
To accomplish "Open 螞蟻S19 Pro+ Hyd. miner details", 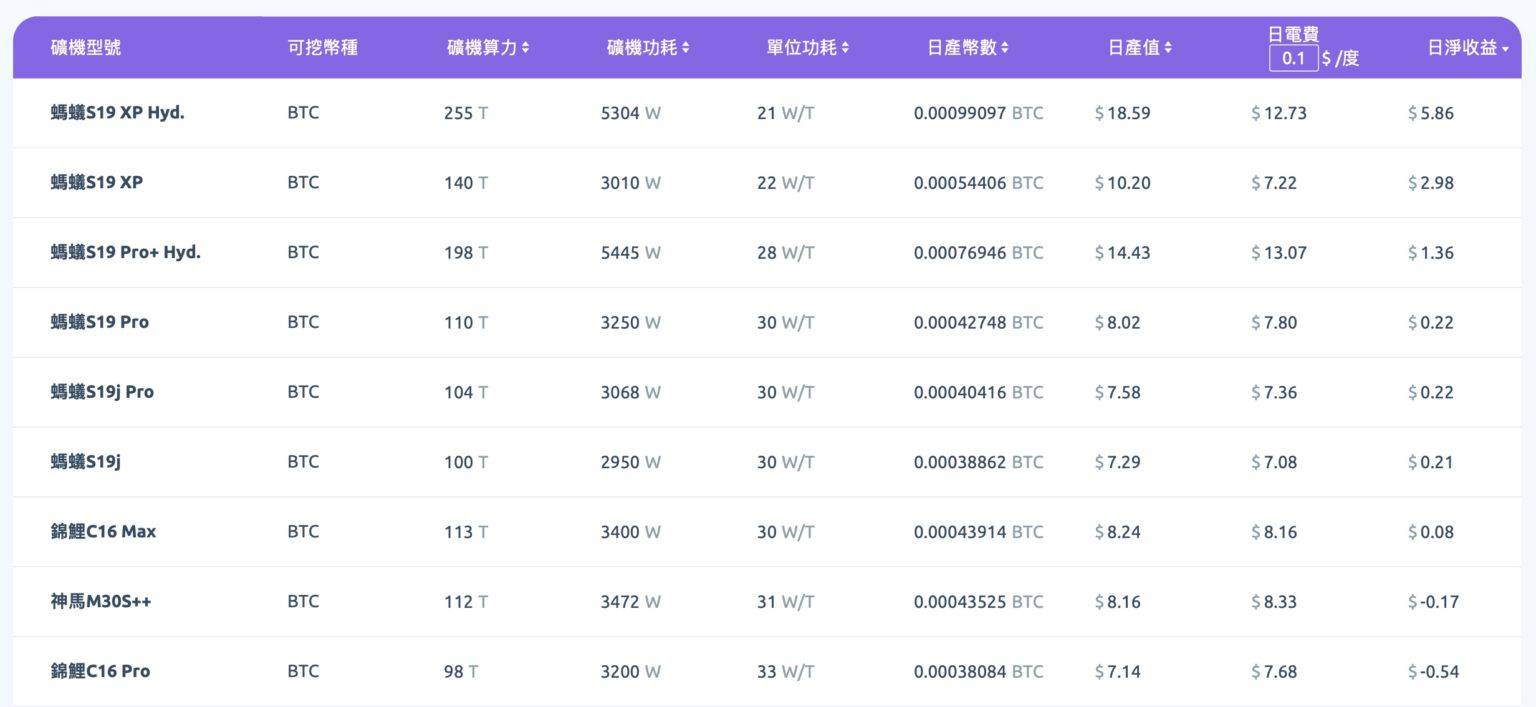I will click(125, 252).
